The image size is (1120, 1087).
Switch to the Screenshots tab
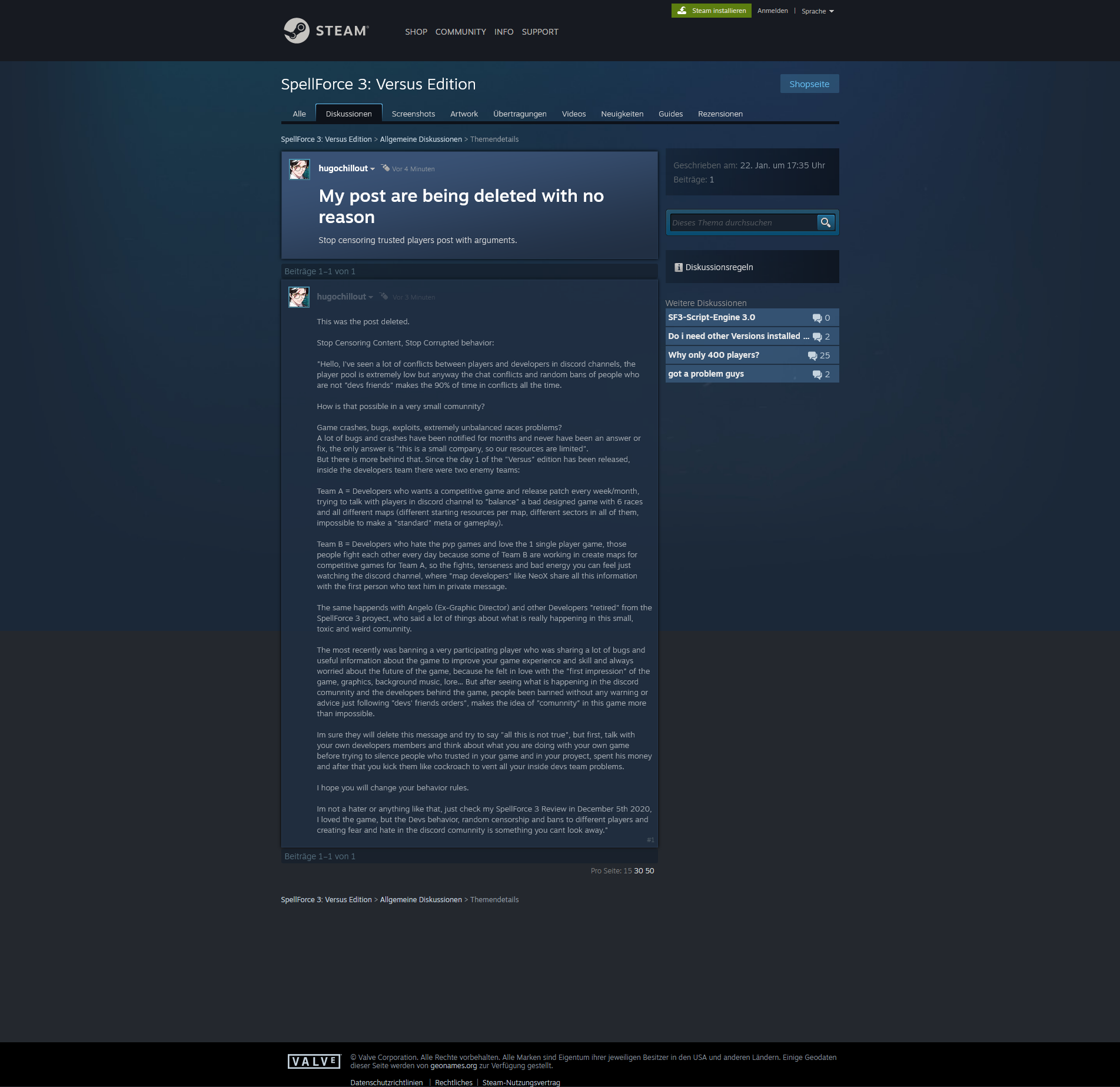coord(413,114)
